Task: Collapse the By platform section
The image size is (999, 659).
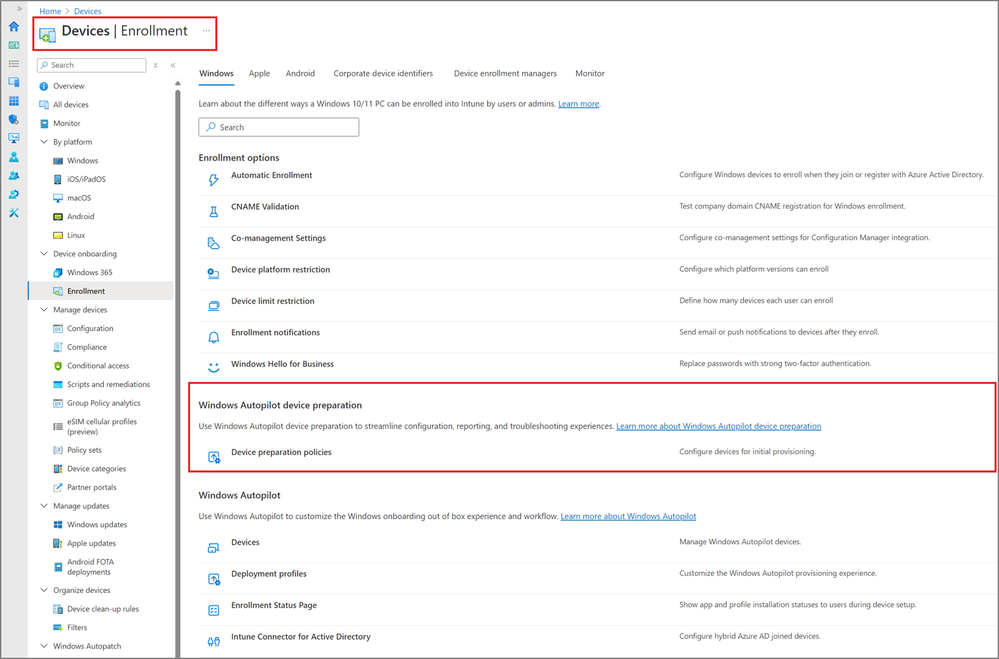Action: (44, 141)
